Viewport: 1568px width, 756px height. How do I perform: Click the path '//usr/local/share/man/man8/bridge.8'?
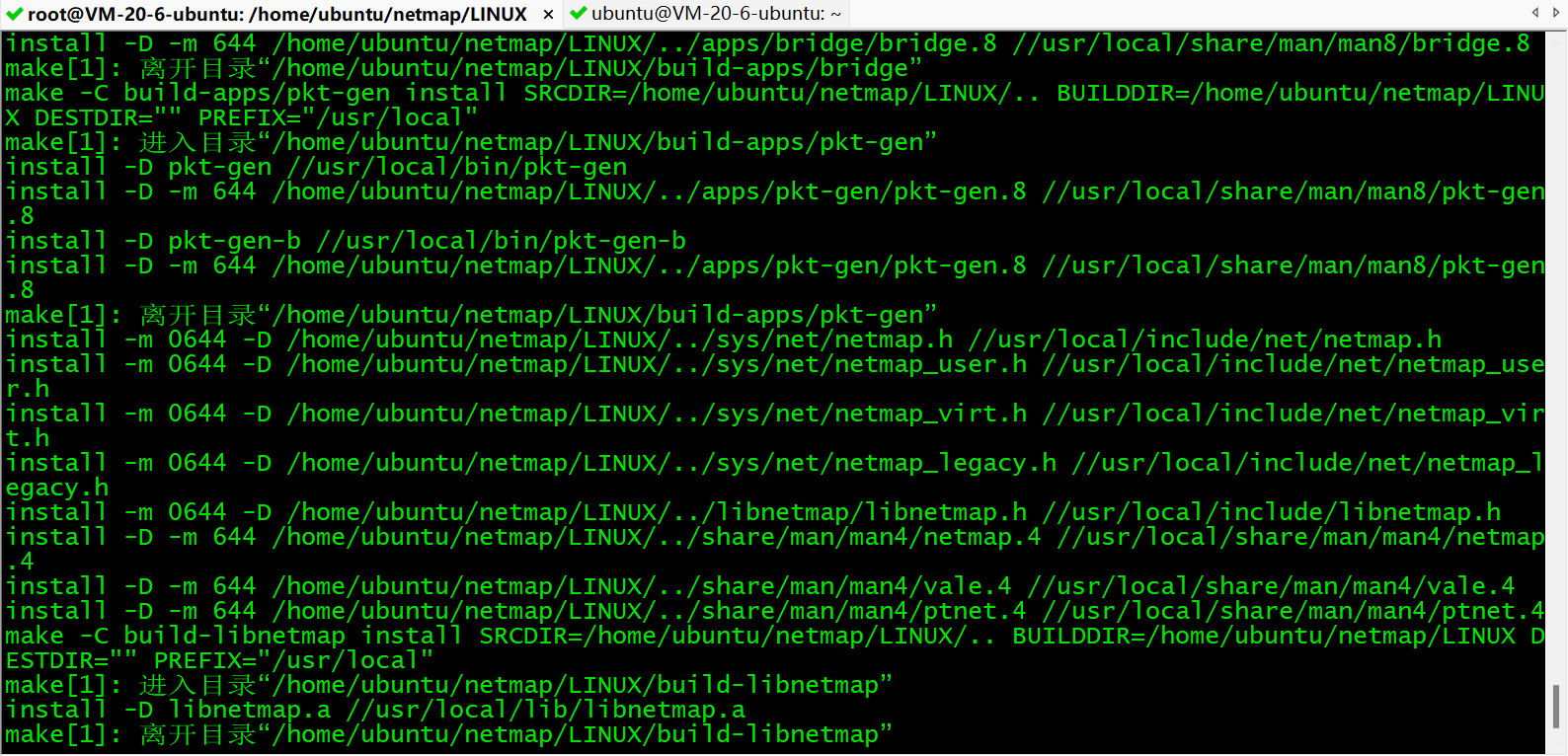[x=1272, y=43]
